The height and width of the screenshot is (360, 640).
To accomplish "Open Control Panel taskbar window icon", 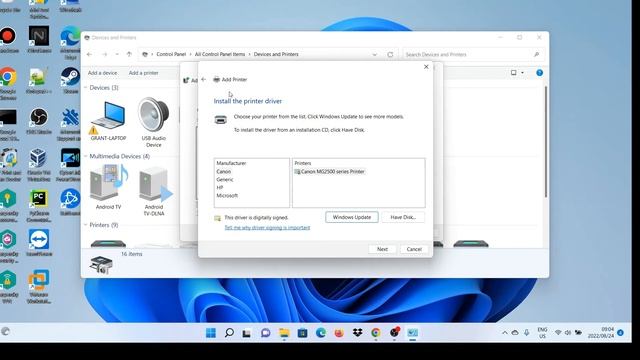I will [413, 333].
